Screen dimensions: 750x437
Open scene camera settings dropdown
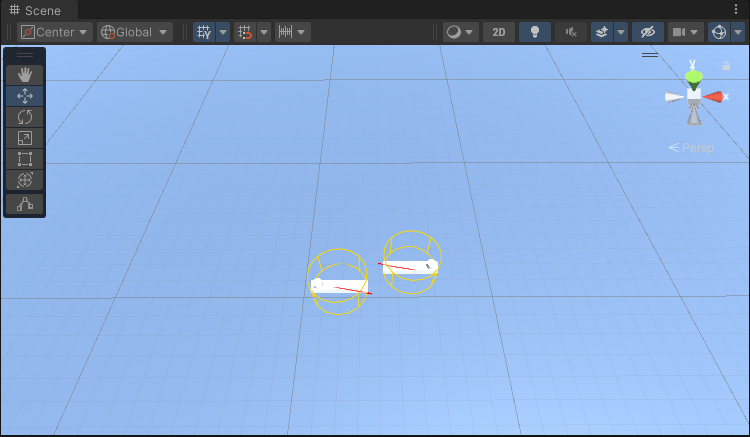pyautogui.click(x=685, y=32)
